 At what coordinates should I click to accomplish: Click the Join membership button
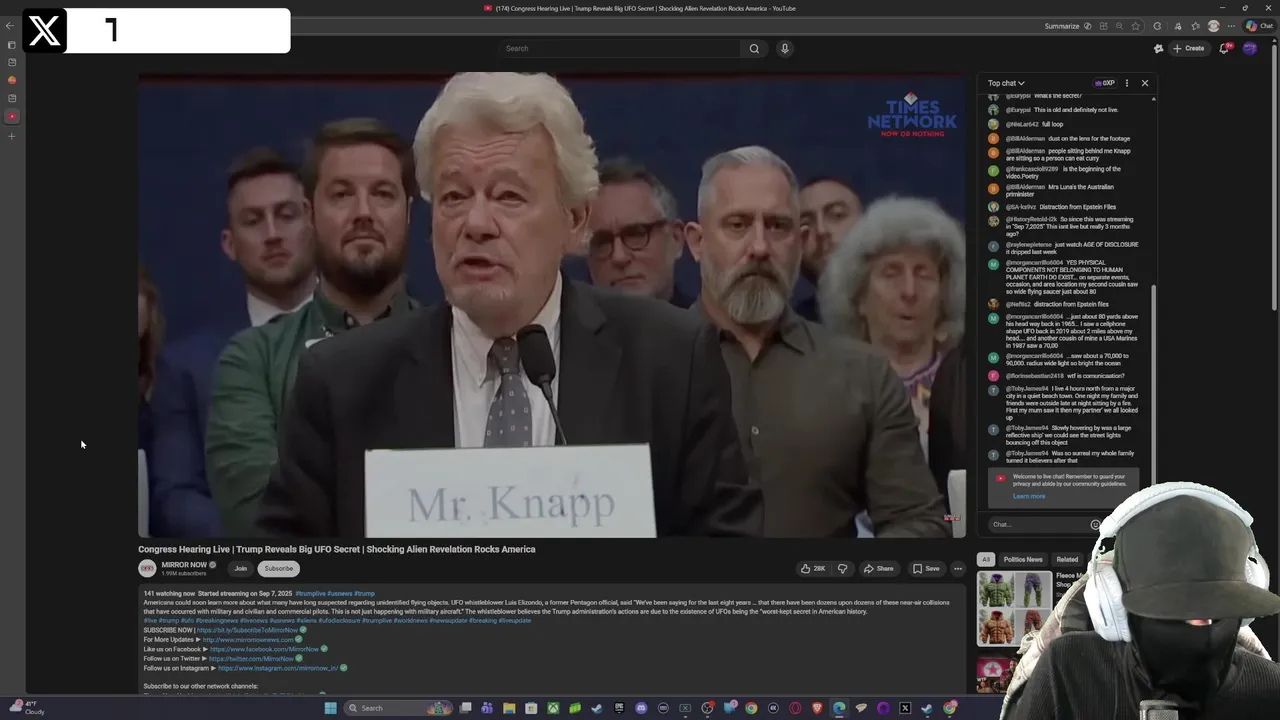pyautogui.click(x=240, y=568)
